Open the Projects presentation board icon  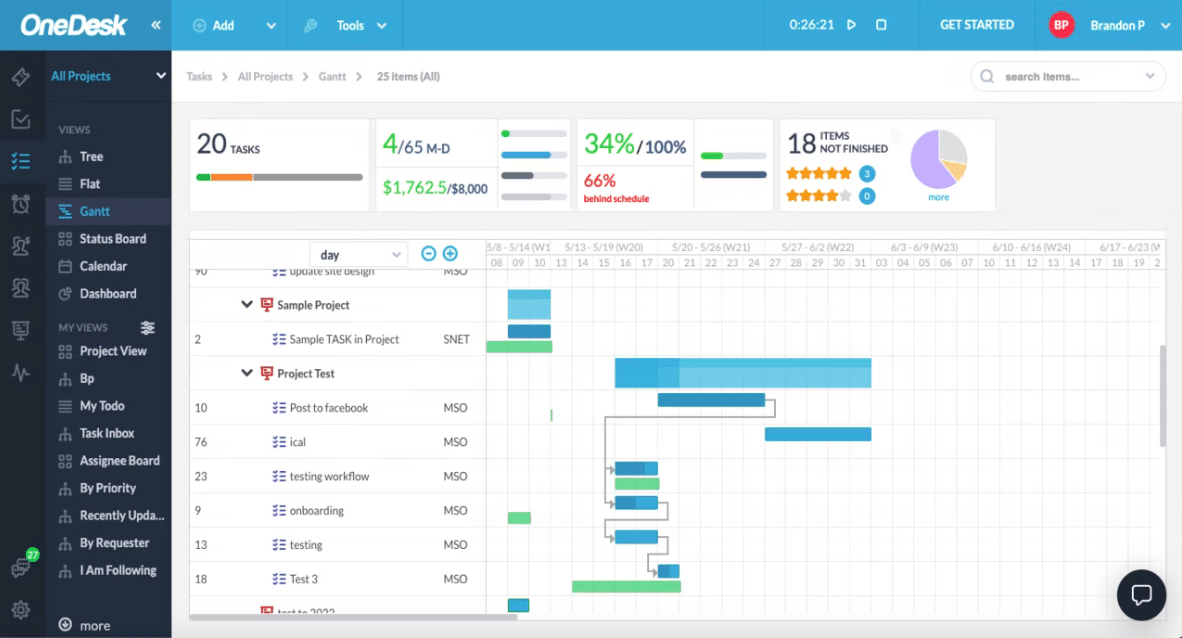click(x=21, y=330)
